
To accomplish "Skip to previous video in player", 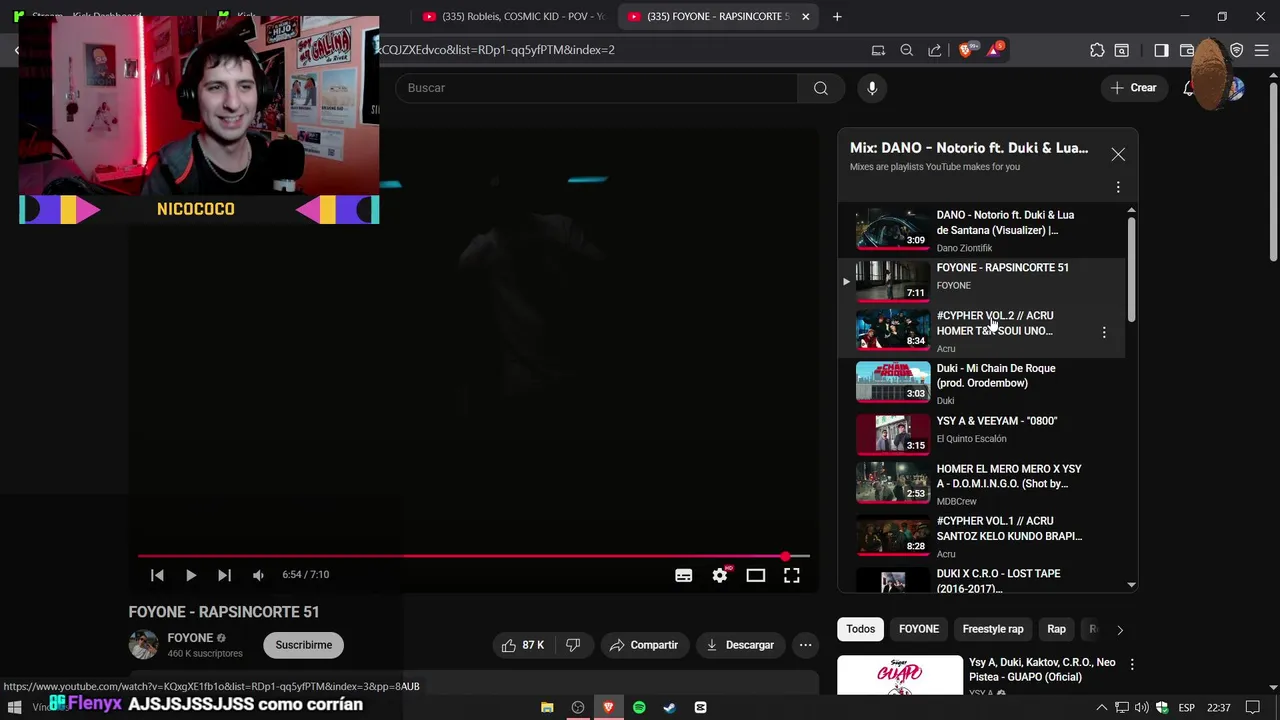I will tap(157, 575).
